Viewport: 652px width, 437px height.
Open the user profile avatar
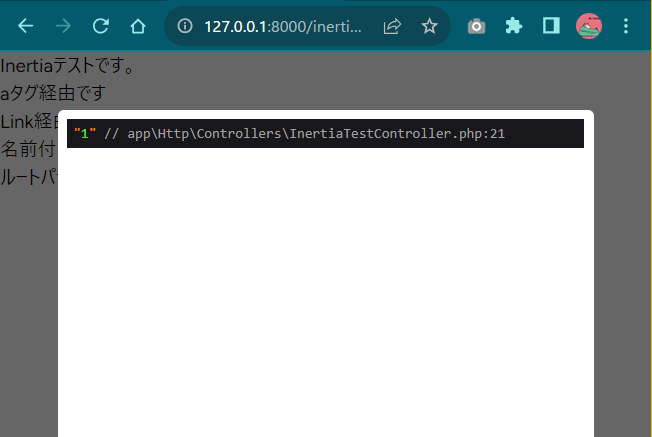[589, 26]
